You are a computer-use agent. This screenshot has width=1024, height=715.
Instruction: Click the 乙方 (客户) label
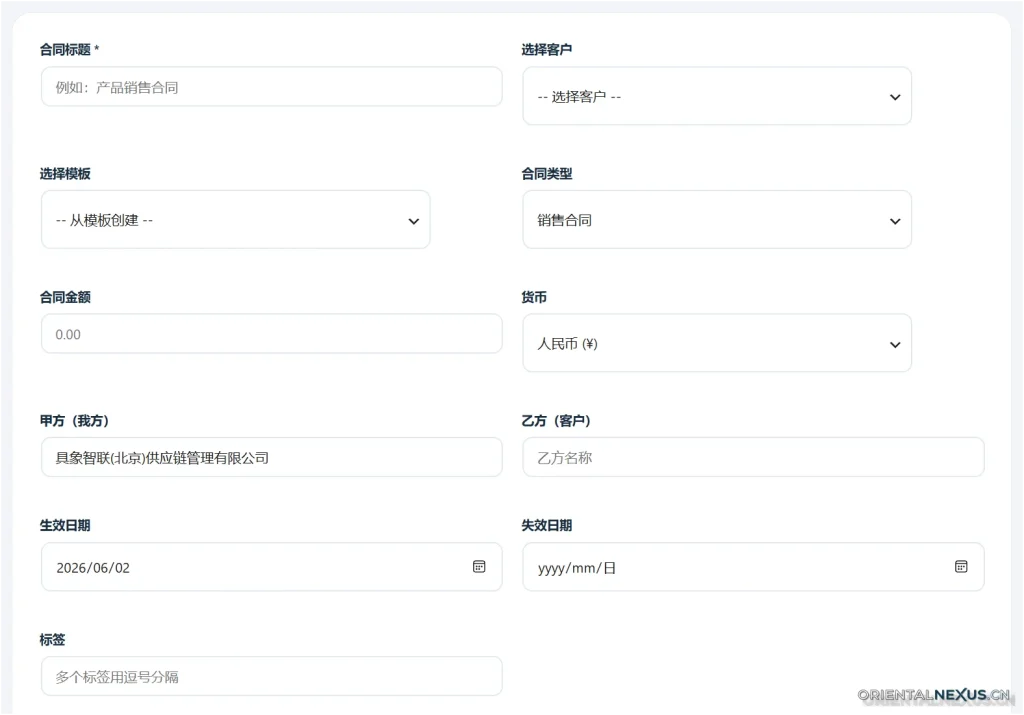point(556,421)
